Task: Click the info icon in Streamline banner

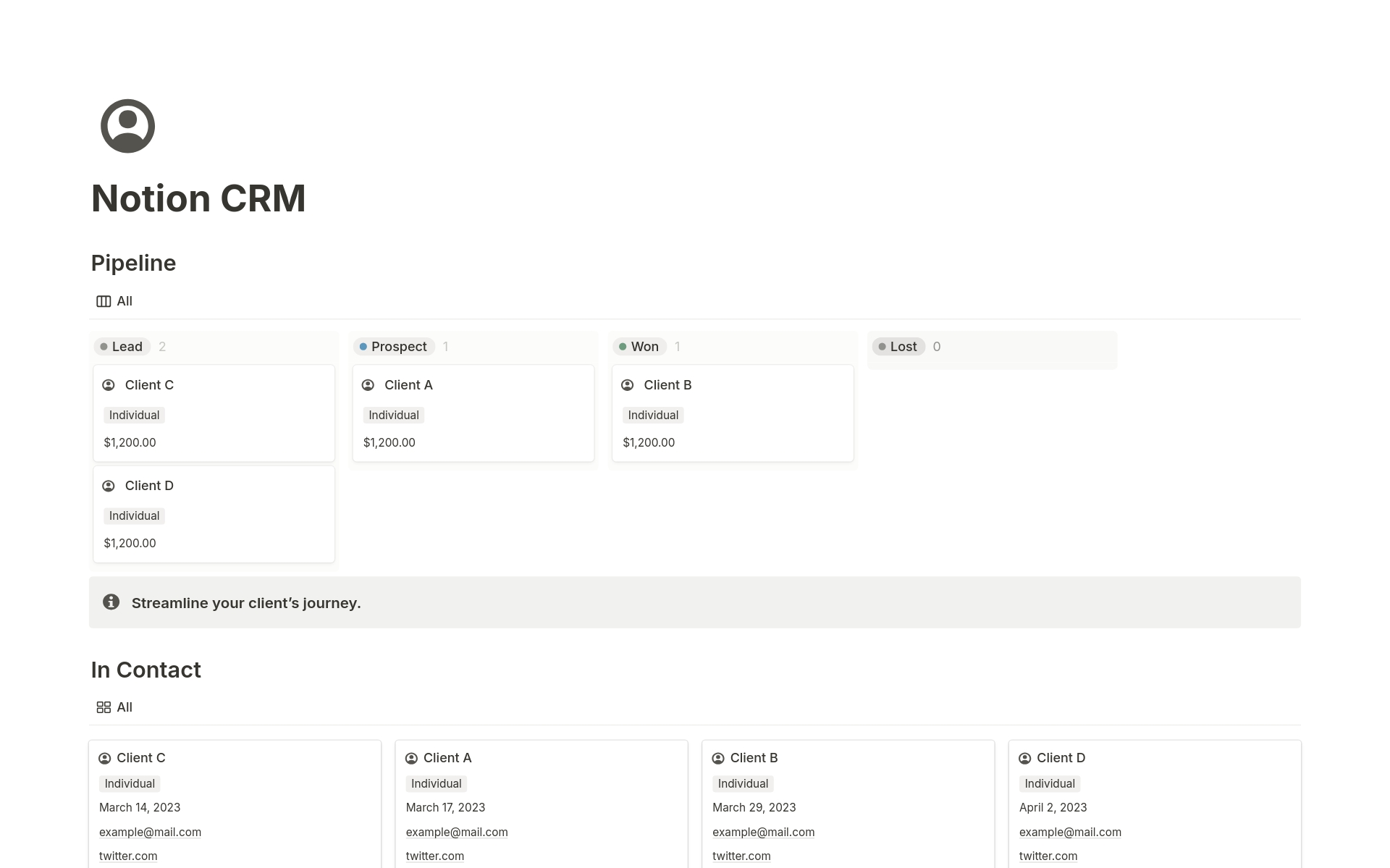Action: click(x=110, y=602)
